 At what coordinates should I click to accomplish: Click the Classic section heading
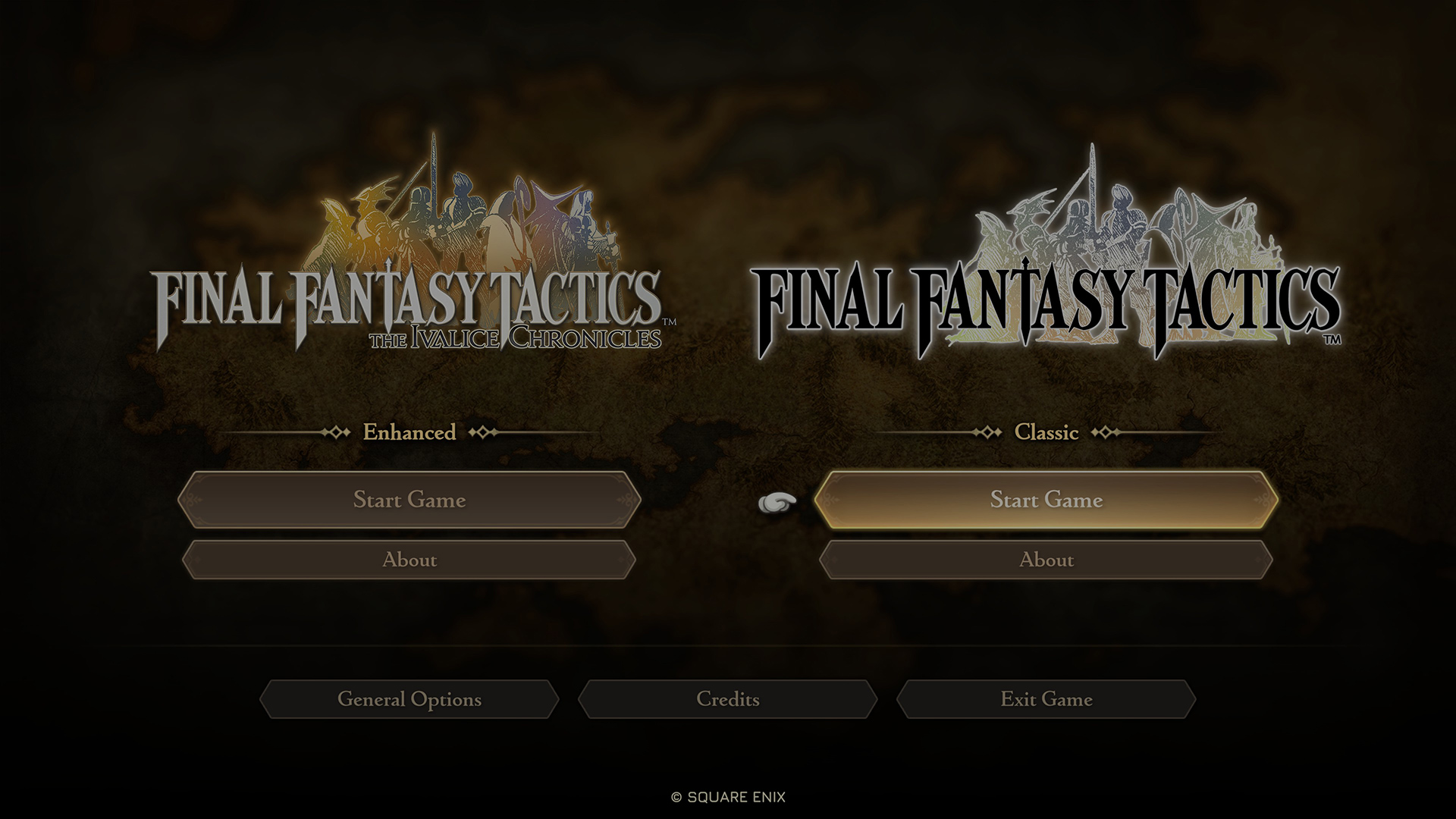1046,432
